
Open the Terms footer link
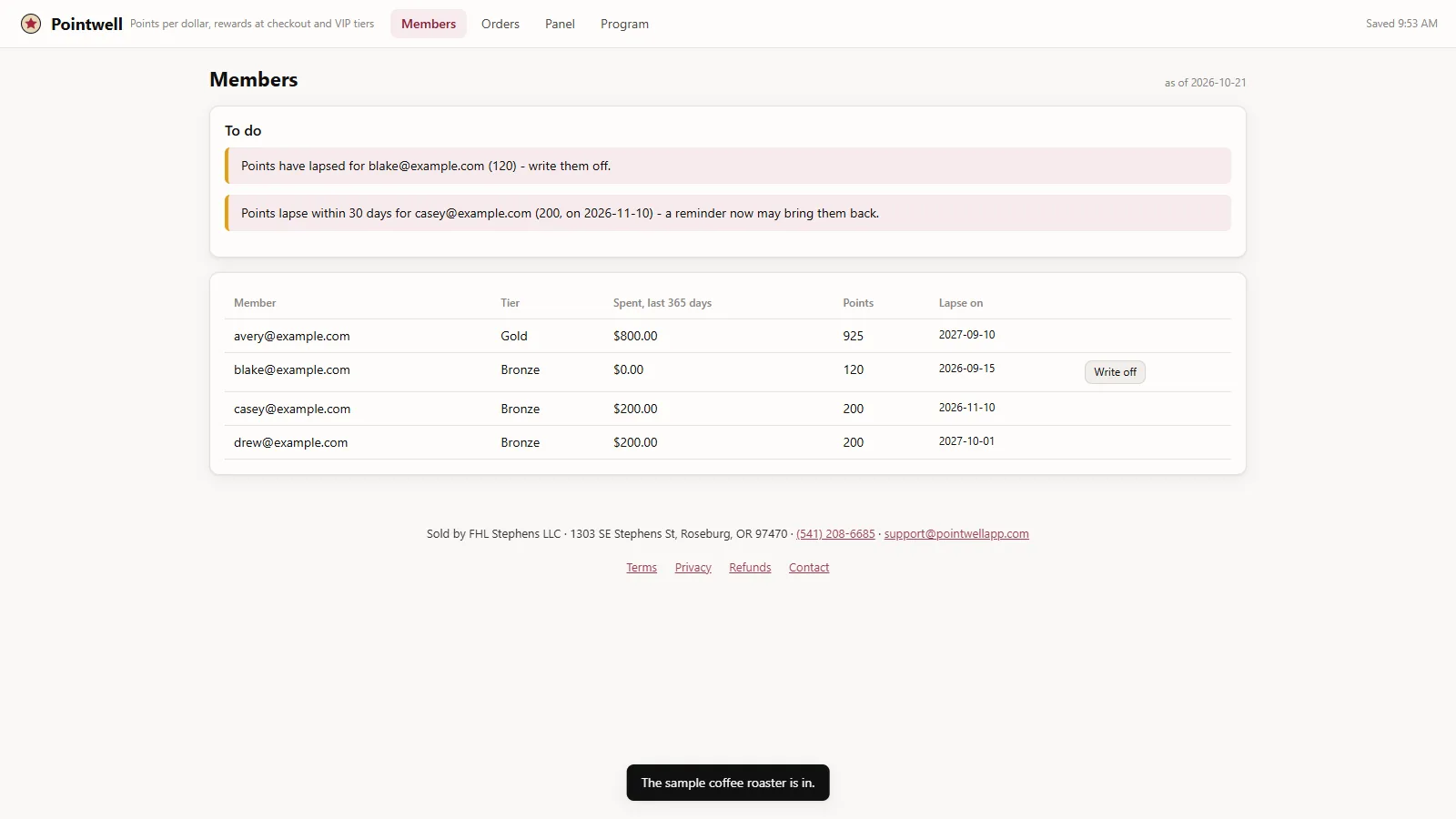point(642,568)
